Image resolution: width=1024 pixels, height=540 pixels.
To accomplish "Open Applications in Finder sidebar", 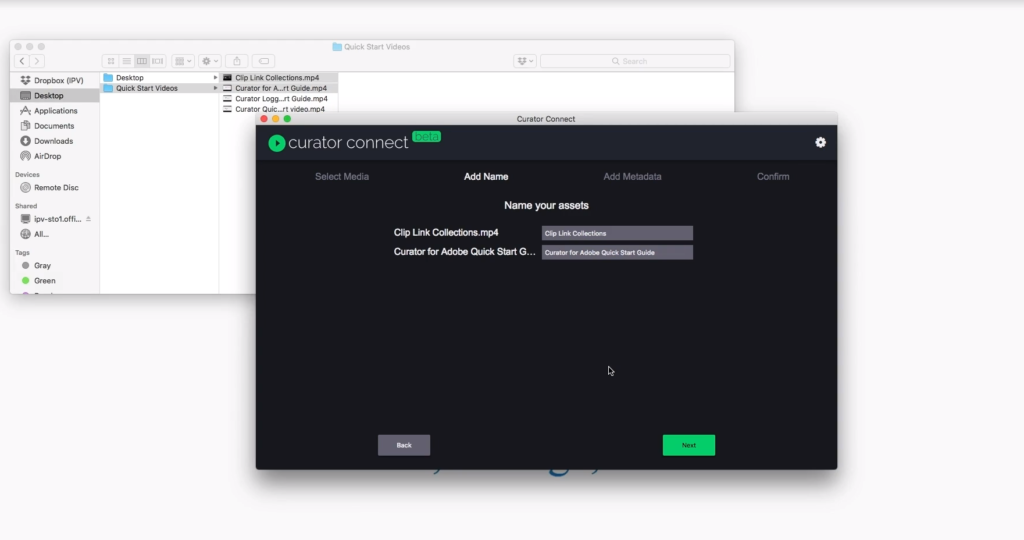I will [x=55, y=110].
